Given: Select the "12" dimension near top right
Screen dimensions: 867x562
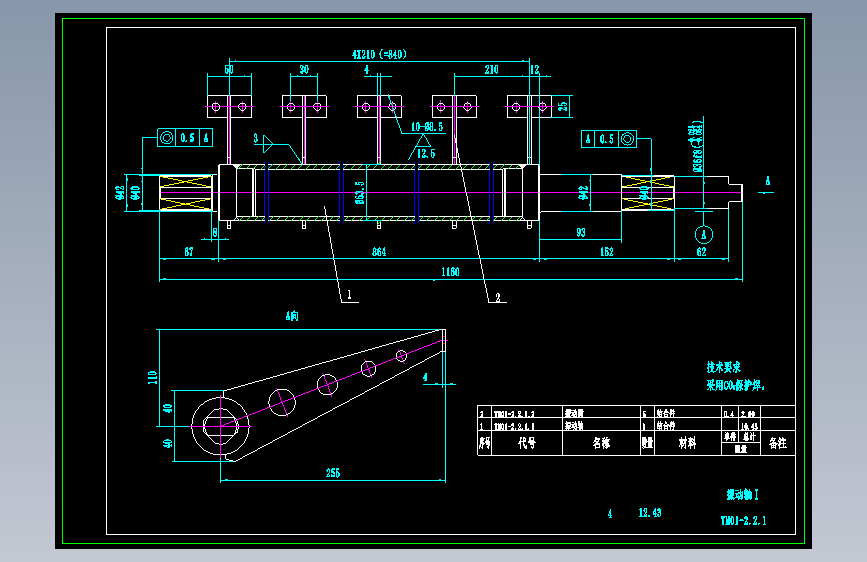Looking at the screenshot, I should click(535, 70).
